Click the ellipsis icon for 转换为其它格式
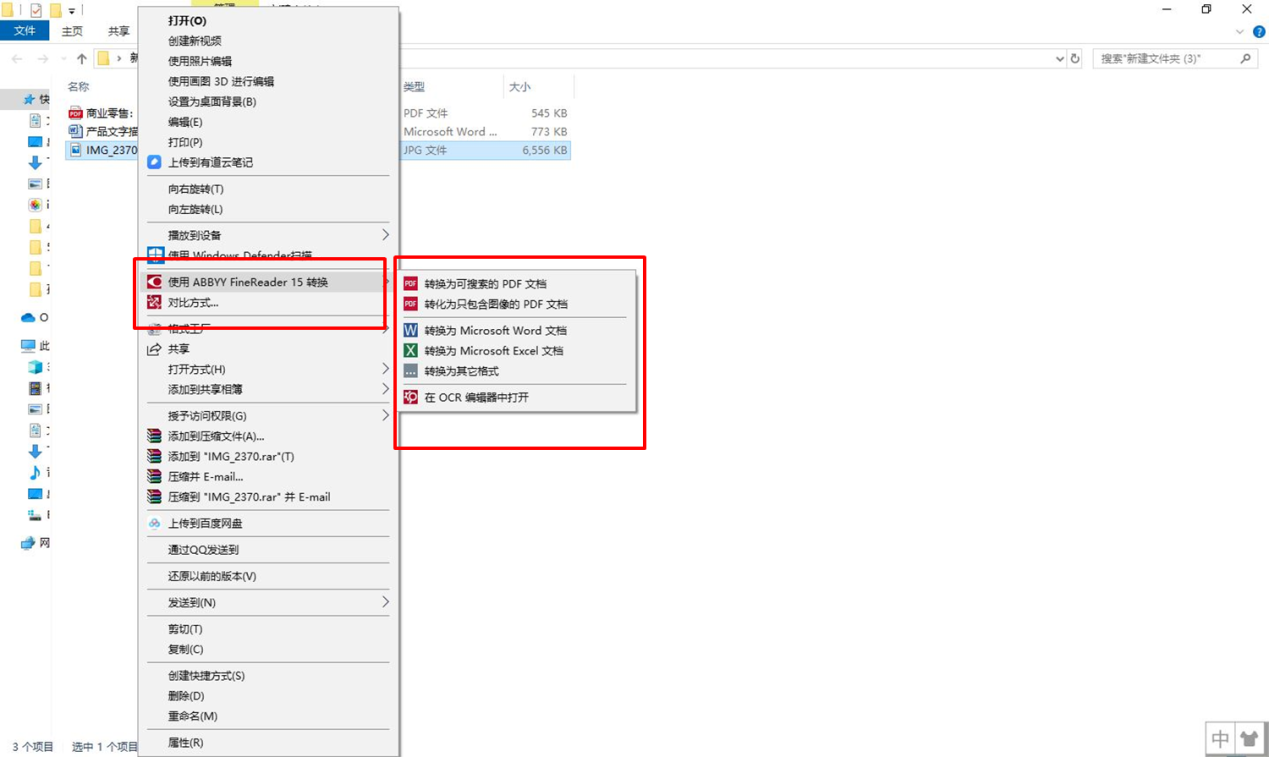 click(410, 371)
